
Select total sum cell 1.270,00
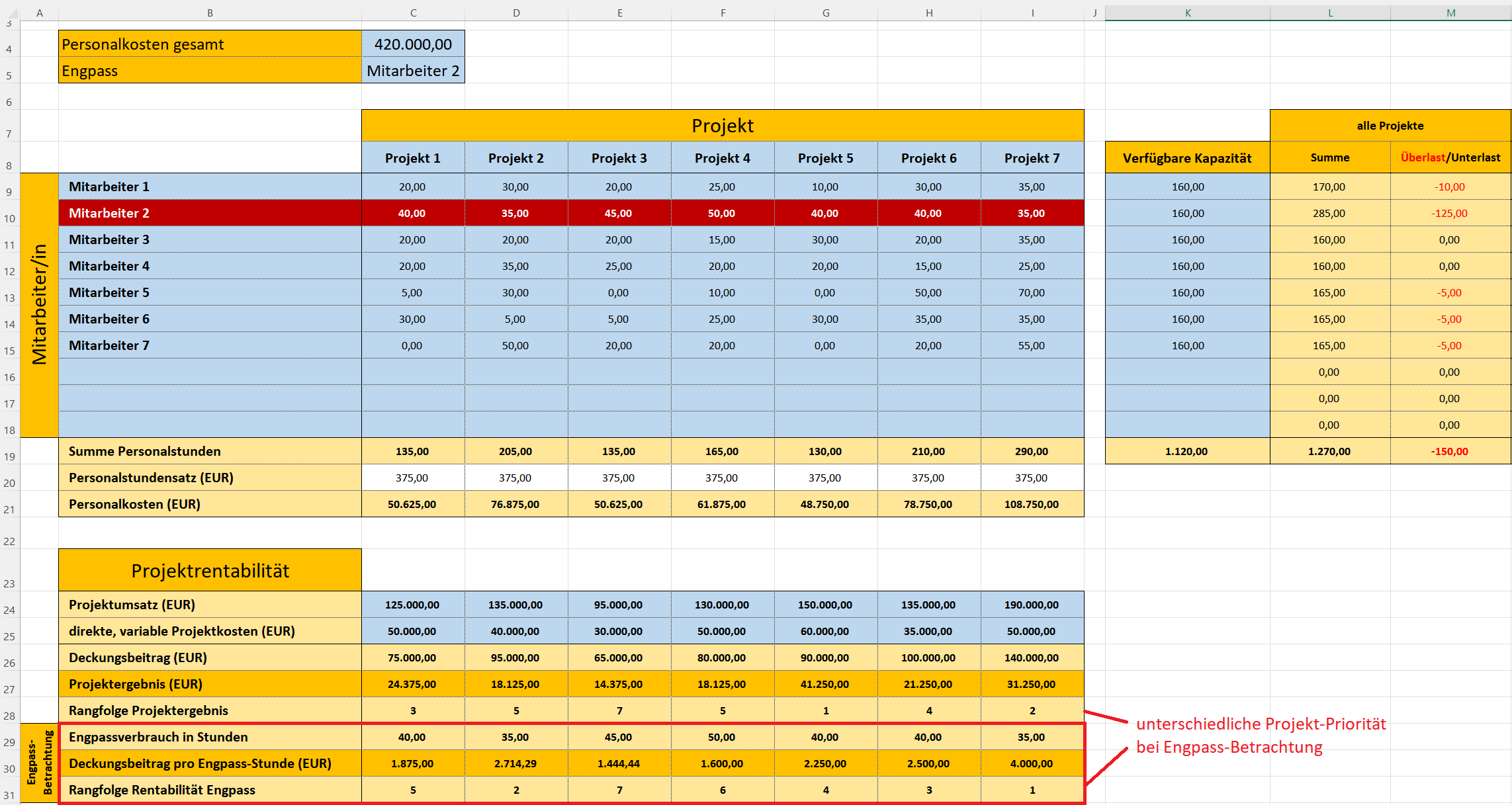(x=1330, y=451)
